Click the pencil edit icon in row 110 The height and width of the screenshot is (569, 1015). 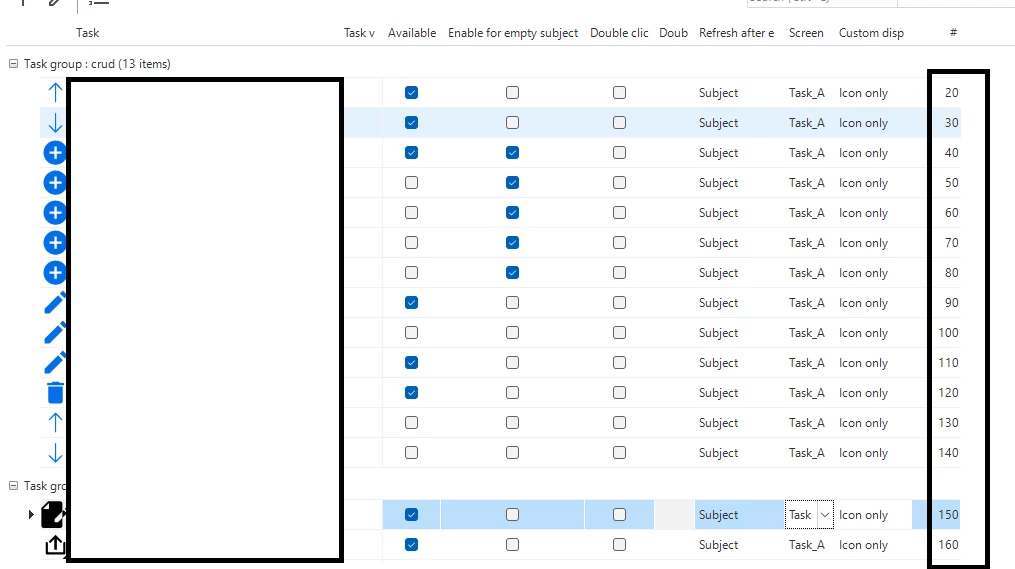click(x=55, y=363)
